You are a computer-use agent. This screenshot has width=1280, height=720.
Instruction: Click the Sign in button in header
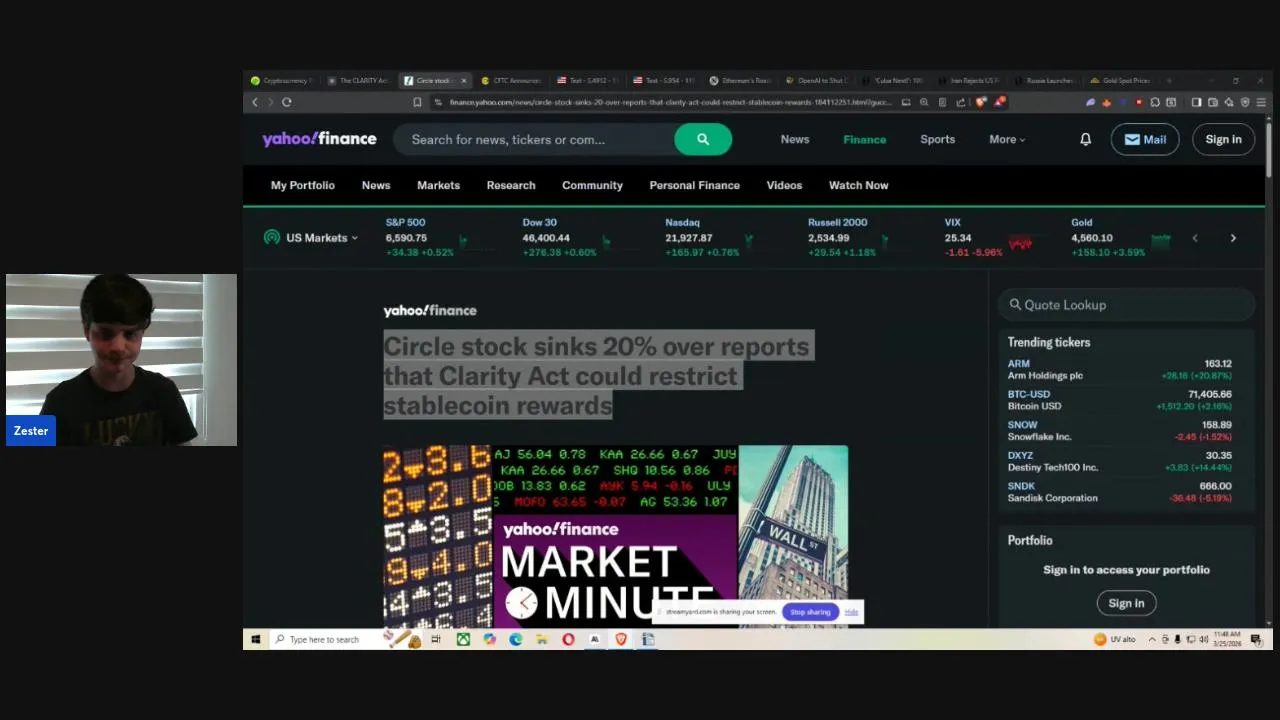(1223, 139)
